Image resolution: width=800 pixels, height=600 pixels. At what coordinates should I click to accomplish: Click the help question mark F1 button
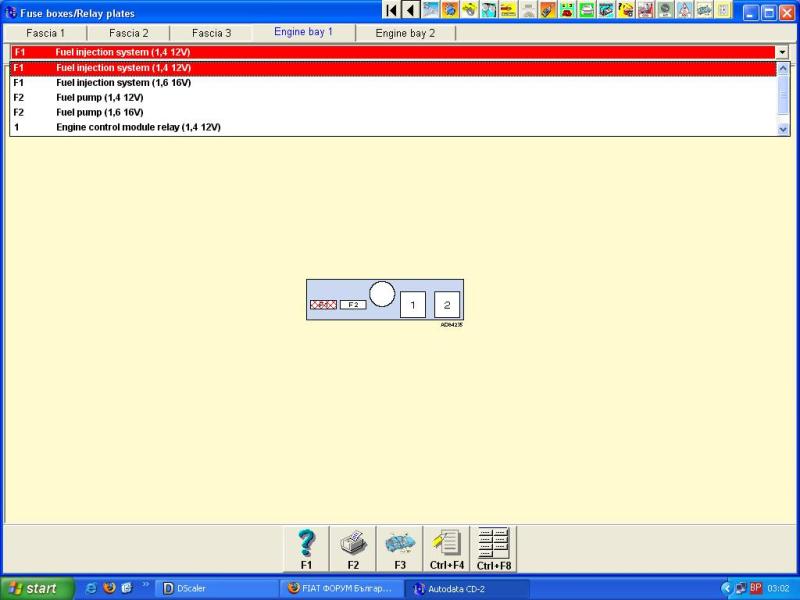(x=306, y=549)
